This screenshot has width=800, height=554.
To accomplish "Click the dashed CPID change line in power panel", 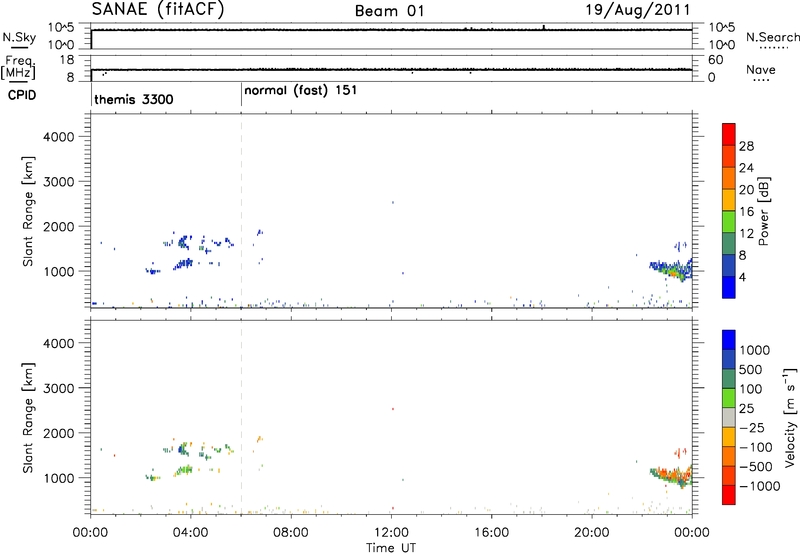I will point(241,211).
